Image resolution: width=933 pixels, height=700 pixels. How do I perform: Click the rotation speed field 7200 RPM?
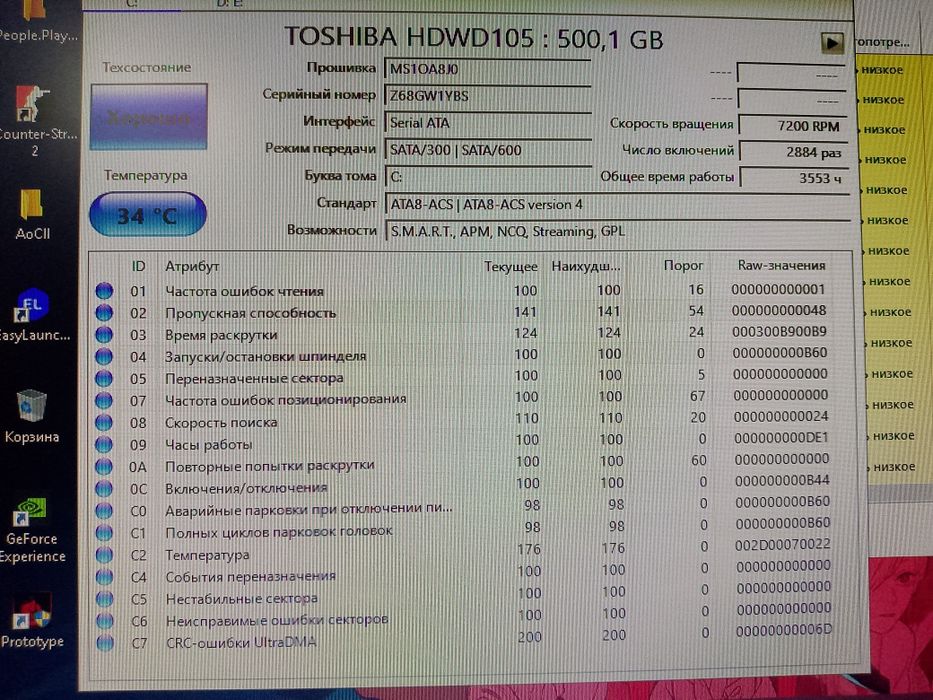click(x=791, y=126)
